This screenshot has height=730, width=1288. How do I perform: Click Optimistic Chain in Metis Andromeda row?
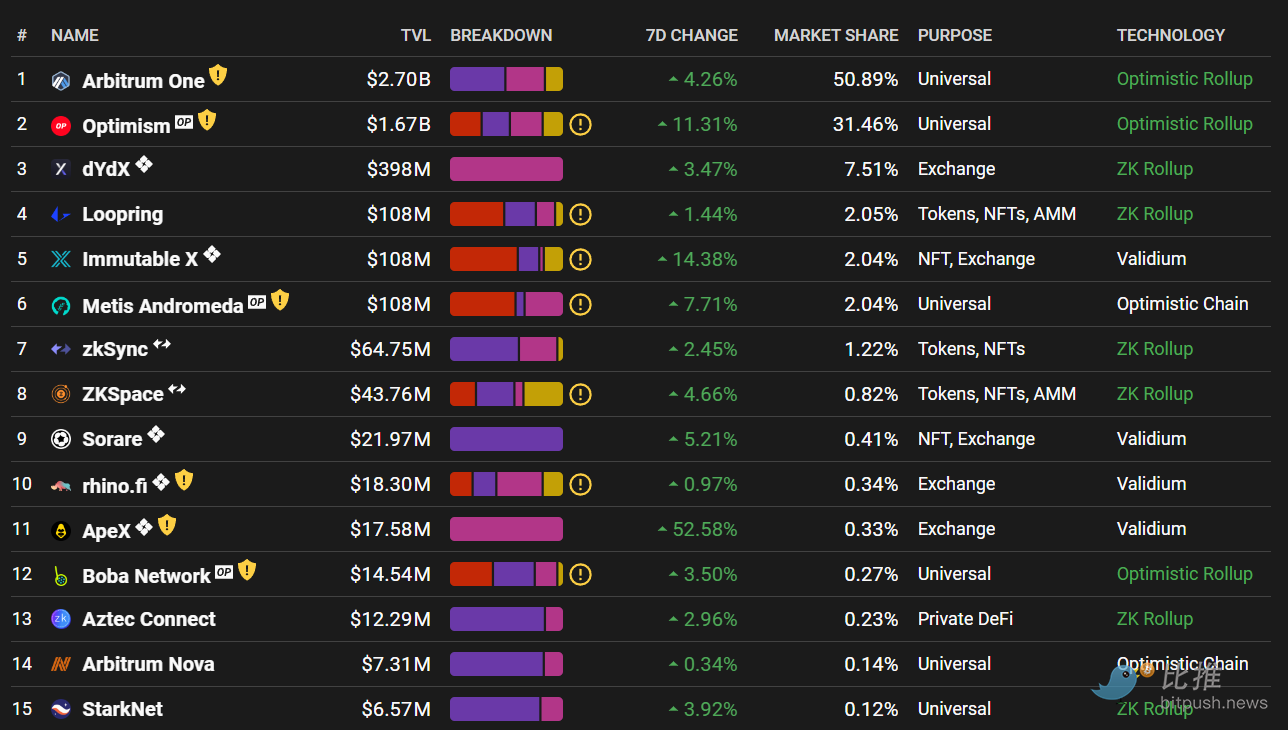[x=1182, y=304]
